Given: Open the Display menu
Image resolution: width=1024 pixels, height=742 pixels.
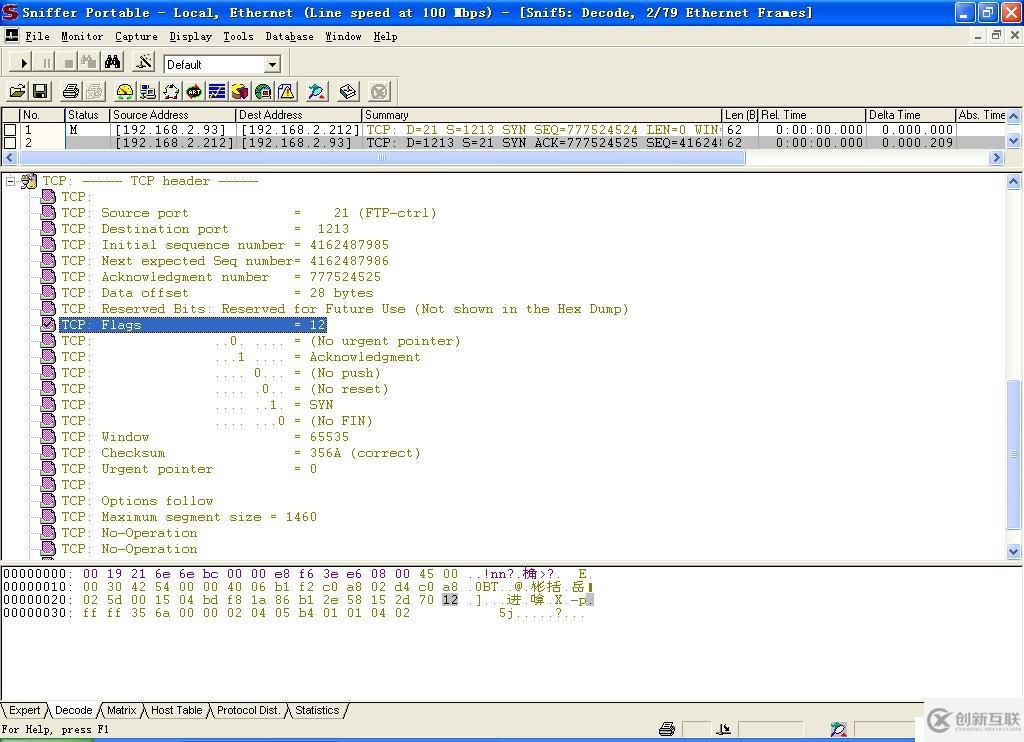Looking at the screenshot, I should pos(190,37).
